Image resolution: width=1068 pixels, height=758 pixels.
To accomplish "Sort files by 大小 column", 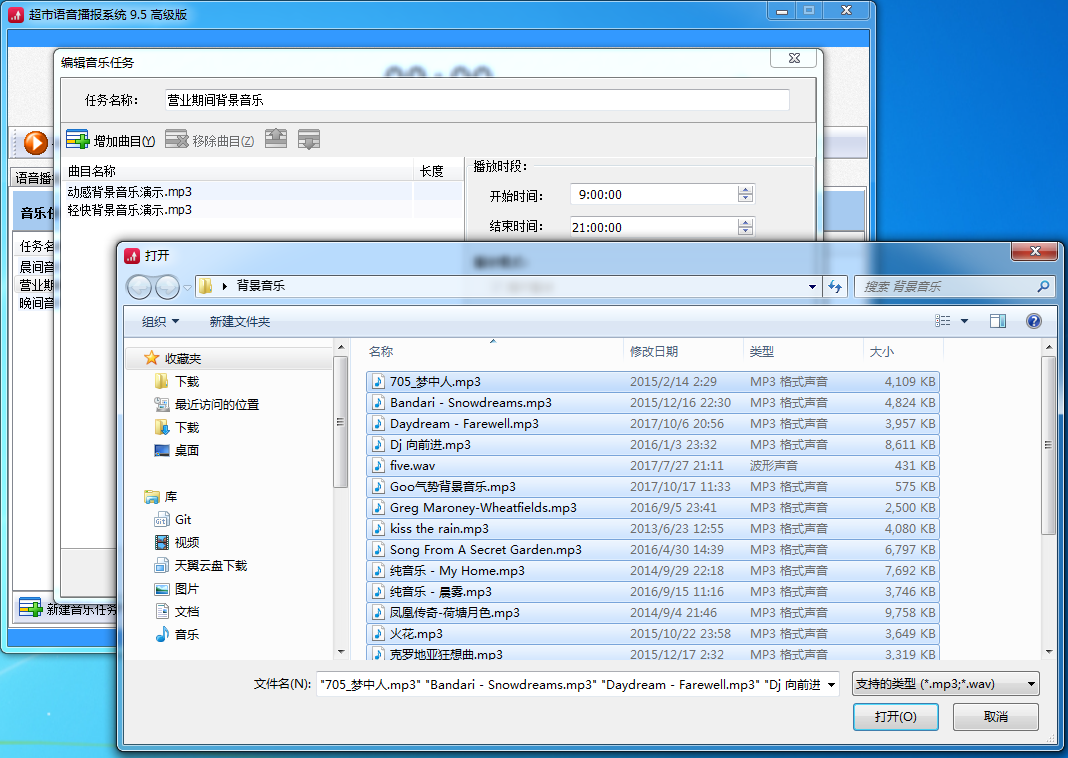I will pos(903,351).
